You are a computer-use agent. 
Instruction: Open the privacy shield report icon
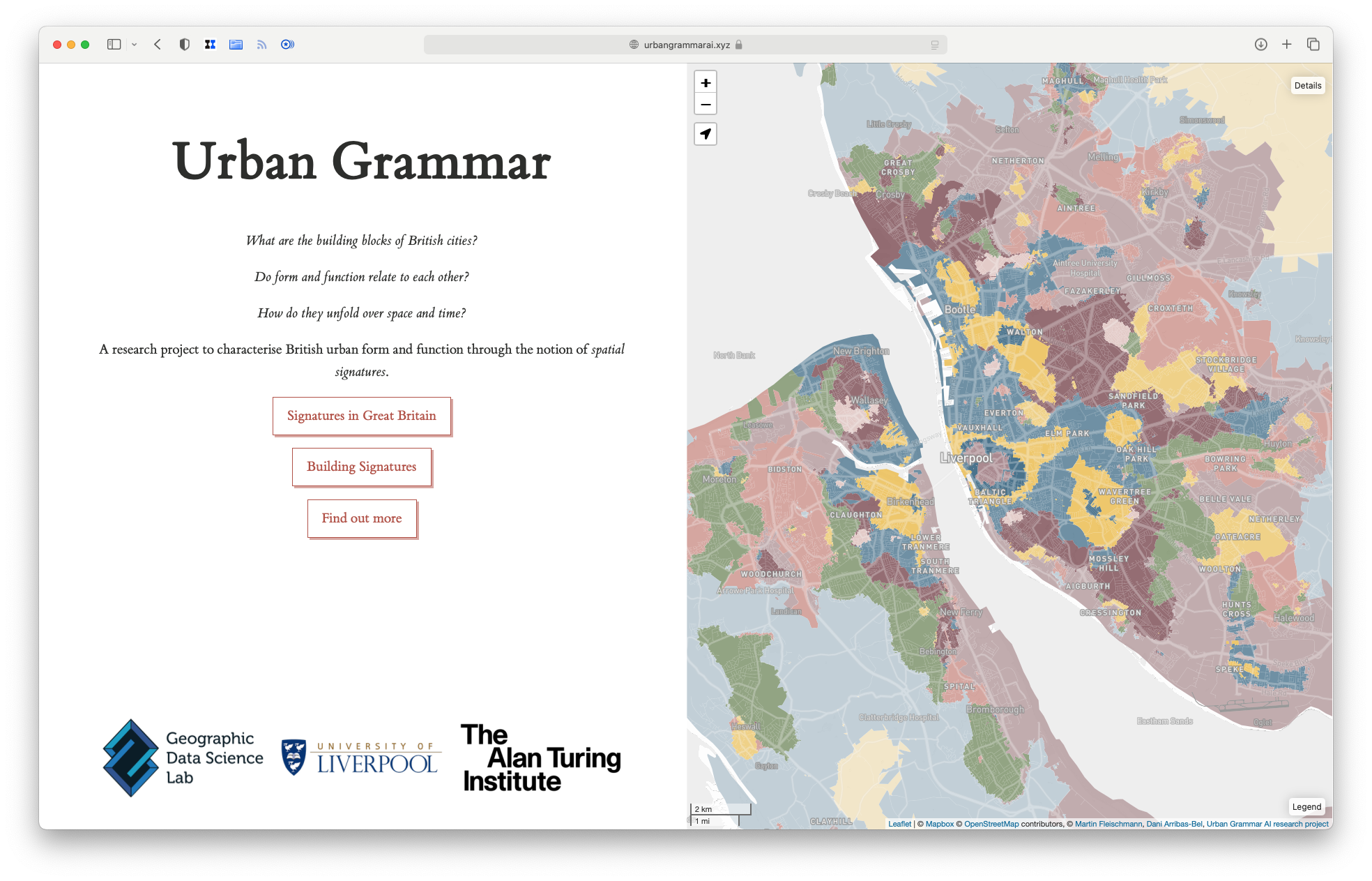click(x=184, y=45)
